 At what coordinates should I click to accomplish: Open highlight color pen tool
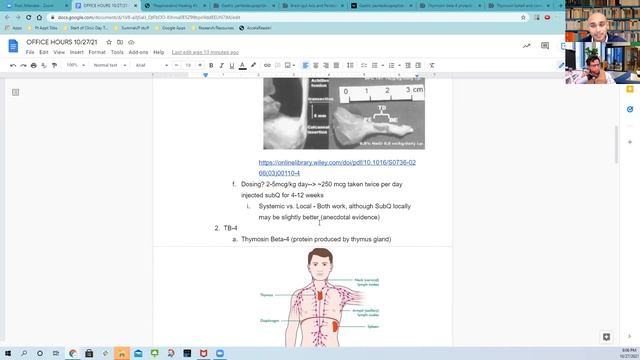coord(253,65)
